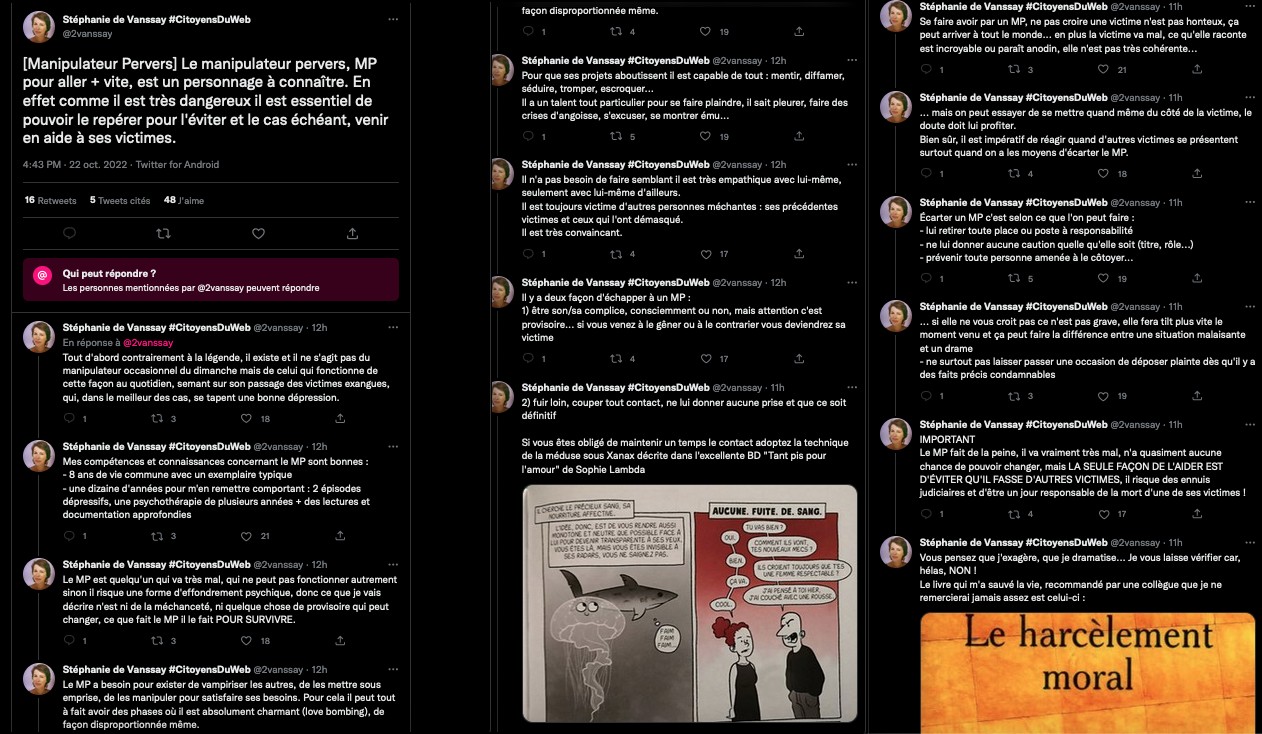Reply to the 'Il y a deux façon d'échapper' tweet
Viewport: 1262px width, 734px height.
click(x=527, y=358)
